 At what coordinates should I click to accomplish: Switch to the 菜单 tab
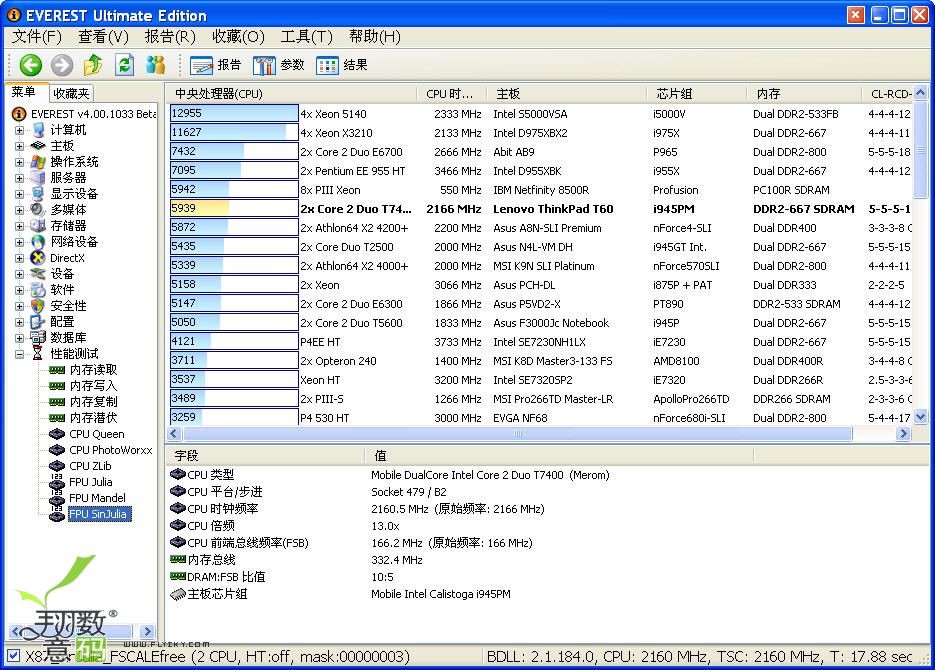point(23,92)
